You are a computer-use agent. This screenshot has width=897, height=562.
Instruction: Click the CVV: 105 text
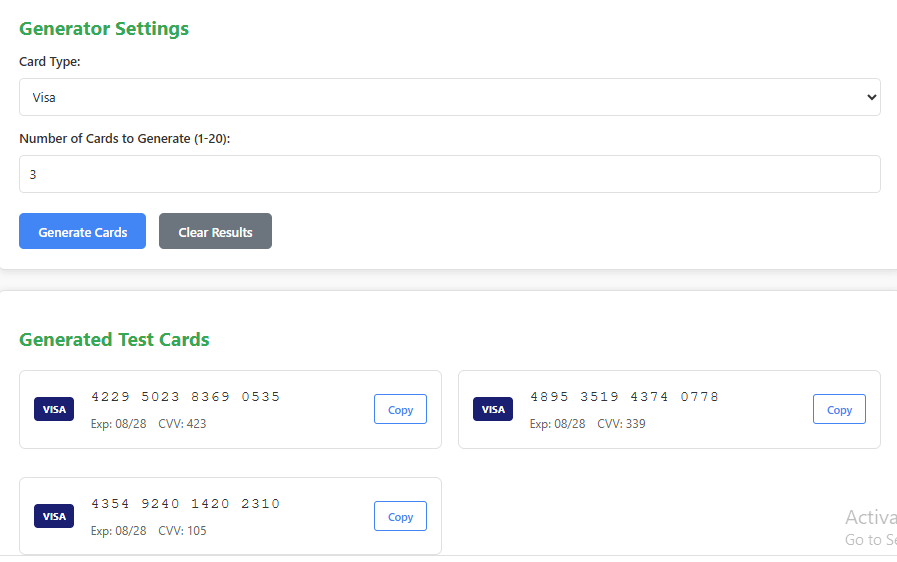[182, 531]
